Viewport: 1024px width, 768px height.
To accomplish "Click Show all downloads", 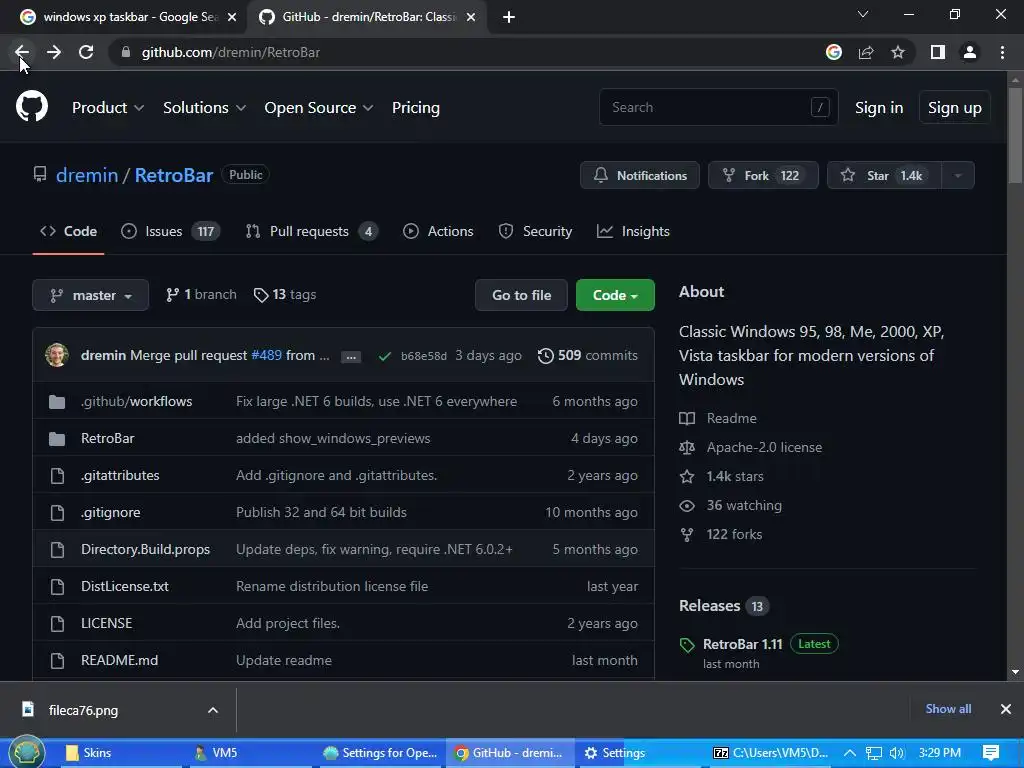I will (x=948, y=709).
